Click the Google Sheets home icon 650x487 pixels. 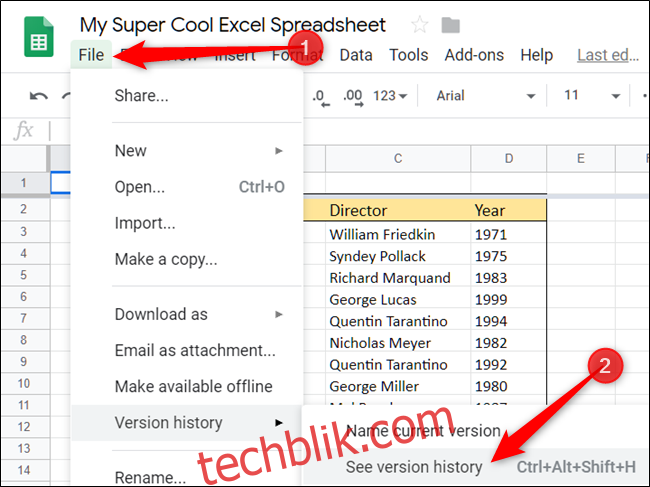click(38, 40)
